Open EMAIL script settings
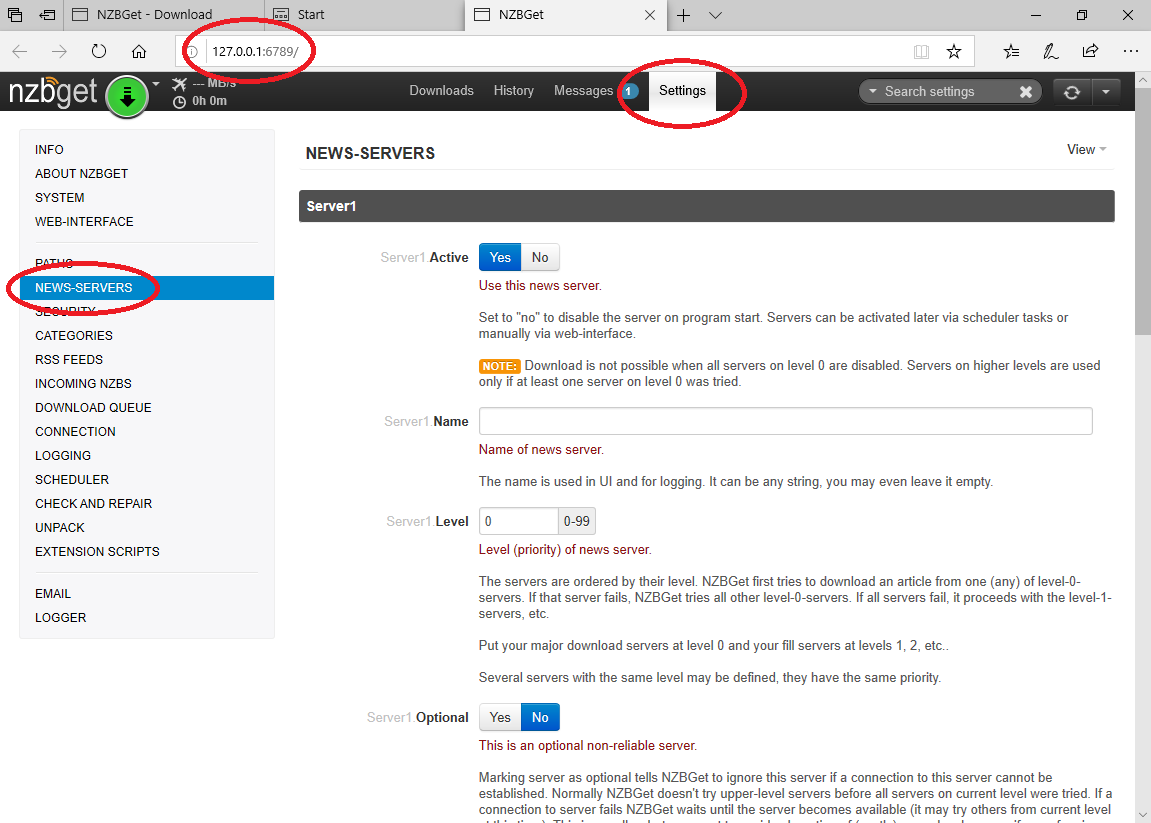 53,593
